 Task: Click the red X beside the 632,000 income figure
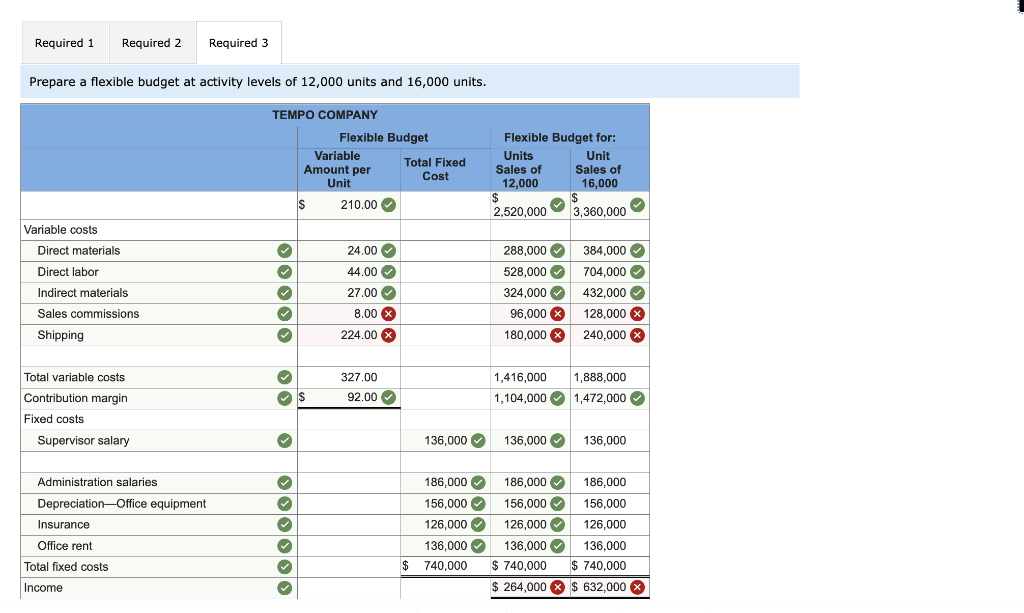coord(637,588)
